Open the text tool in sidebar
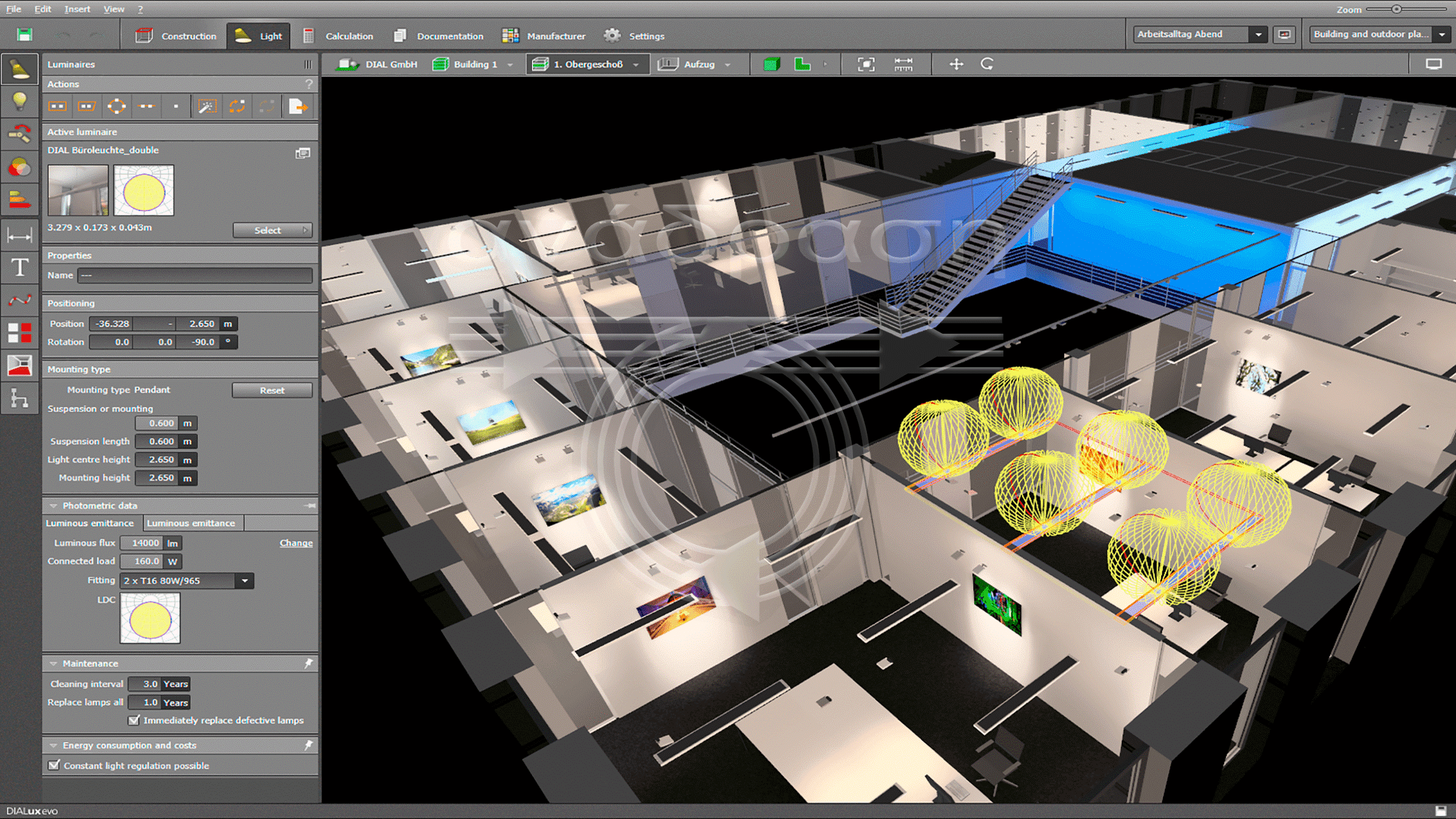This screenshot has height=819, width=1456. (19, 268)
